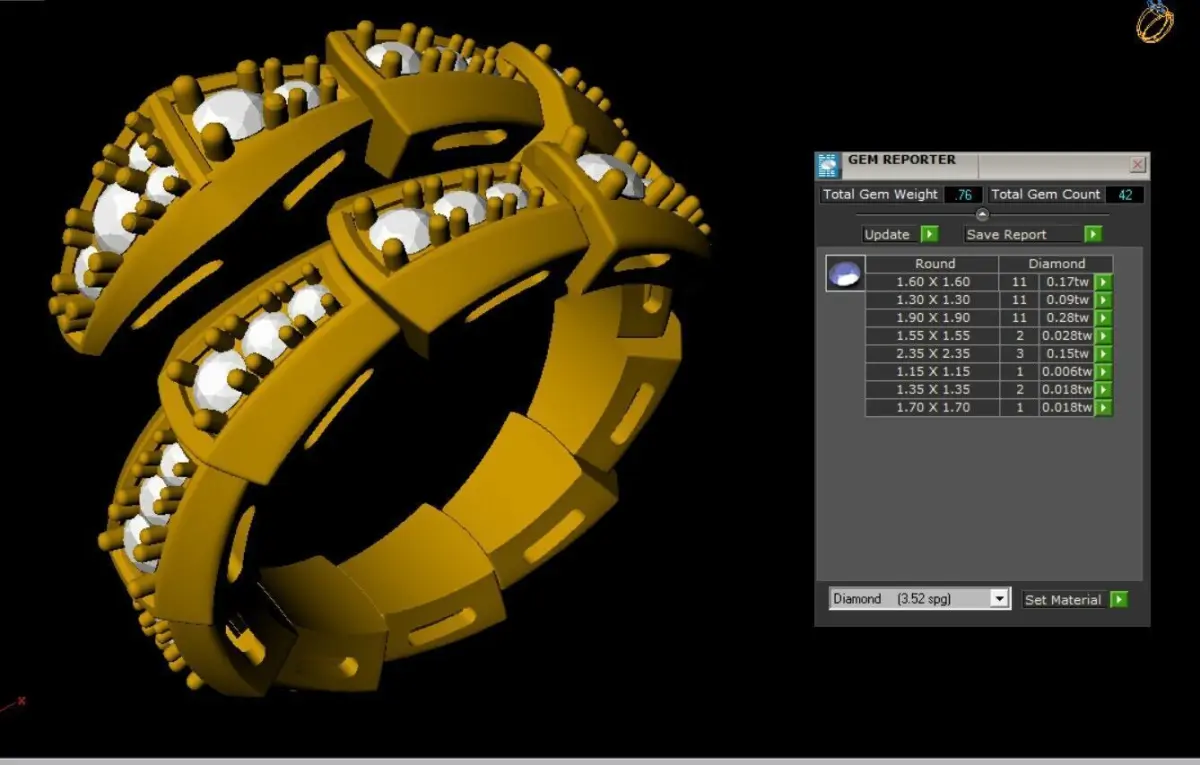Click the green arrow for 1.60 X 1.60 row

pos(1103,282)
